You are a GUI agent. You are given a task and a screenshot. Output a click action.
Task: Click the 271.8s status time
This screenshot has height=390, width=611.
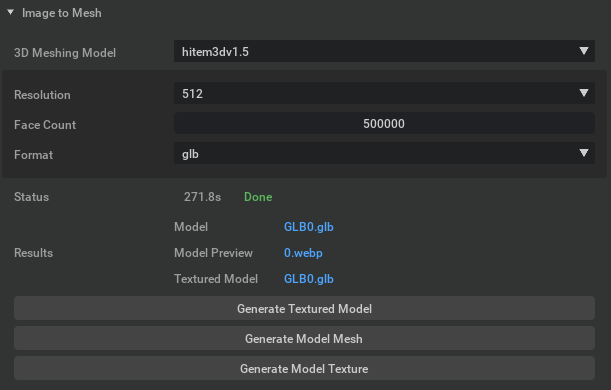pyautogui.click(x=202, y=197)
